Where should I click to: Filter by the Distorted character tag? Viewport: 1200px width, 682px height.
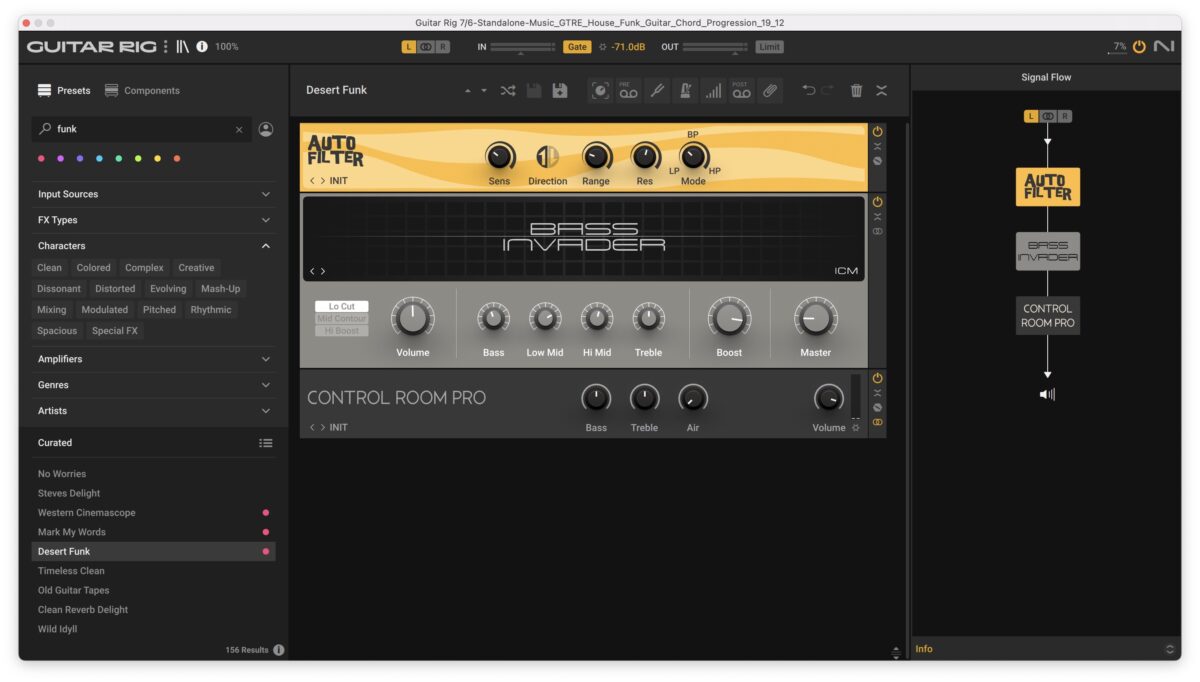[x=115, y=289]
